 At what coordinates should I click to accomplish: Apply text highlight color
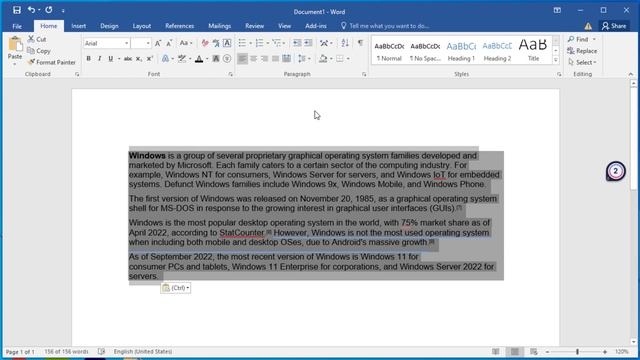point(182,59)
